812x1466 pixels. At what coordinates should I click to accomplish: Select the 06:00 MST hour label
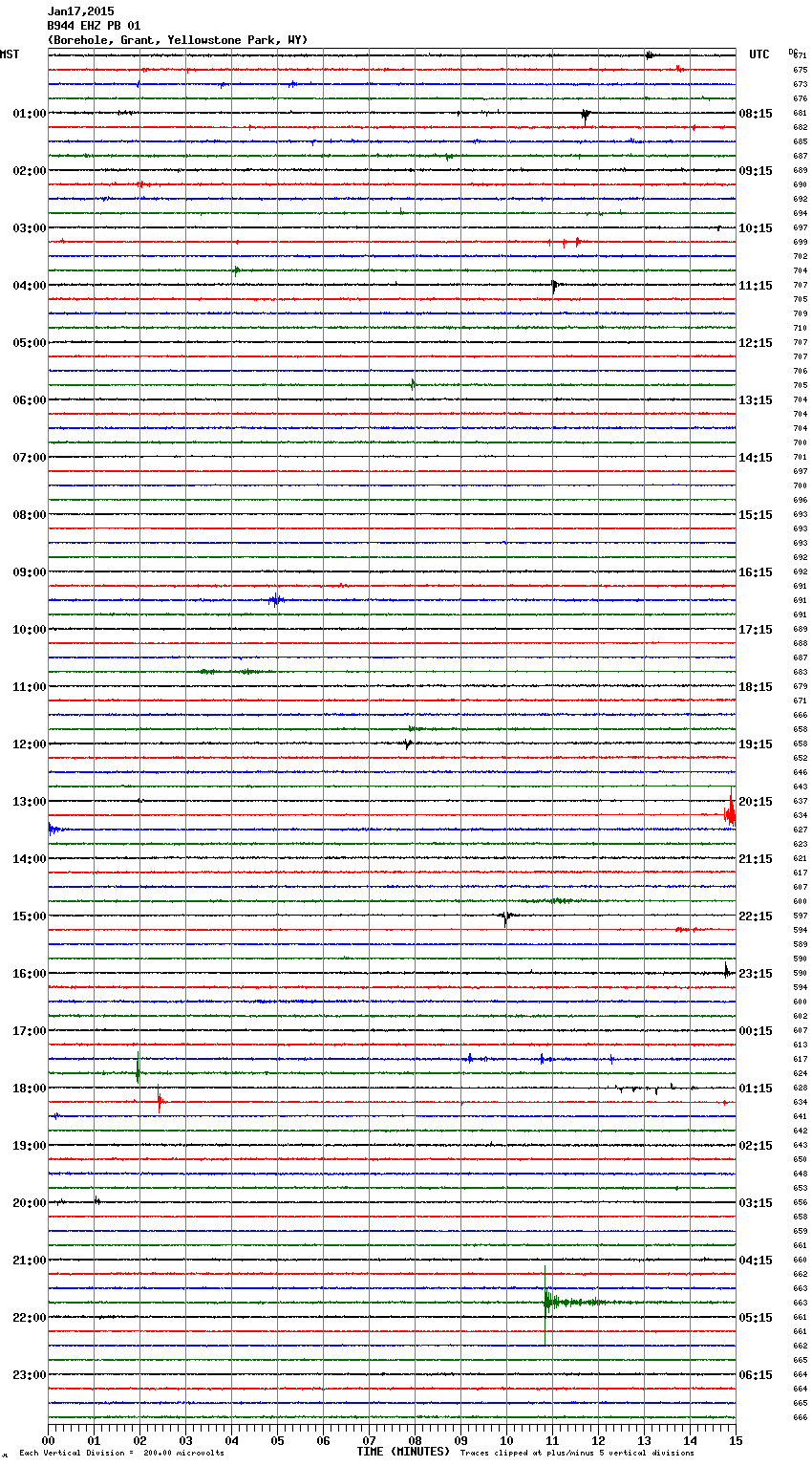pyautogui.click(x=30, y=399)
